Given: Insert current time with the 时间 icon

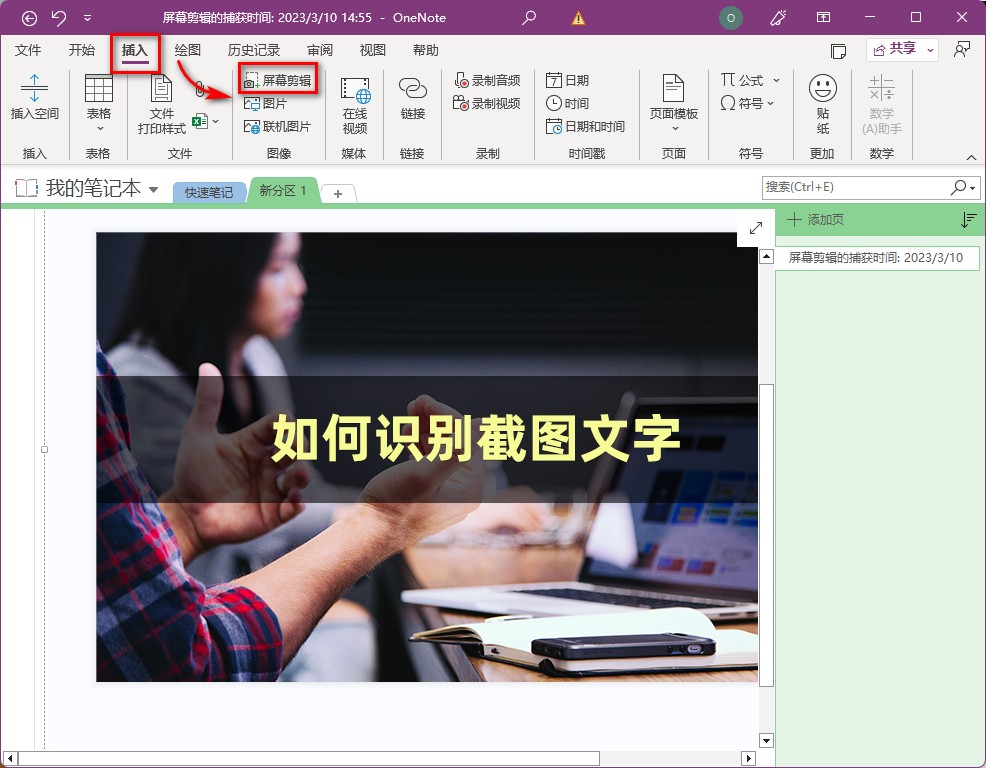Looking at the screenshot, I should pyautogui.click(x=566, y=102).
